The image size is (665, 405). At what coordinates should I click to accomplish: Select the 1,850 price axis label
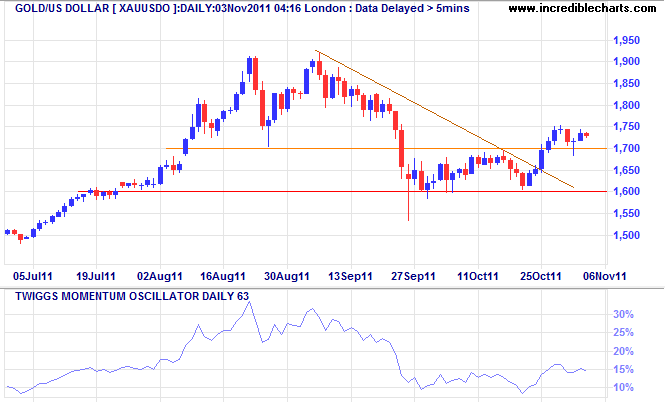click(626, 83)
